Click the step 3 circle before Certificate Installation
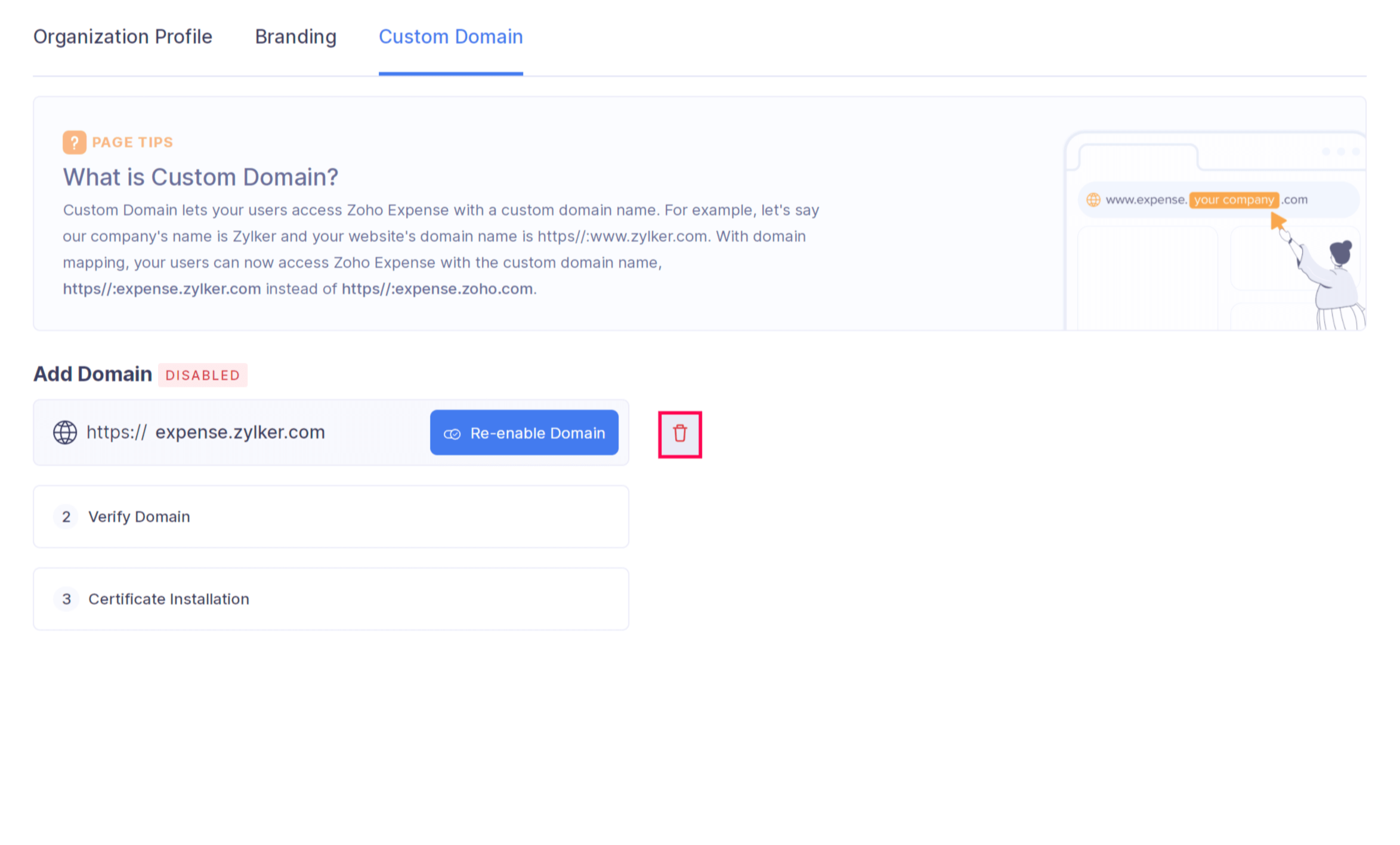1400x845 pixels. click(66, 599)
